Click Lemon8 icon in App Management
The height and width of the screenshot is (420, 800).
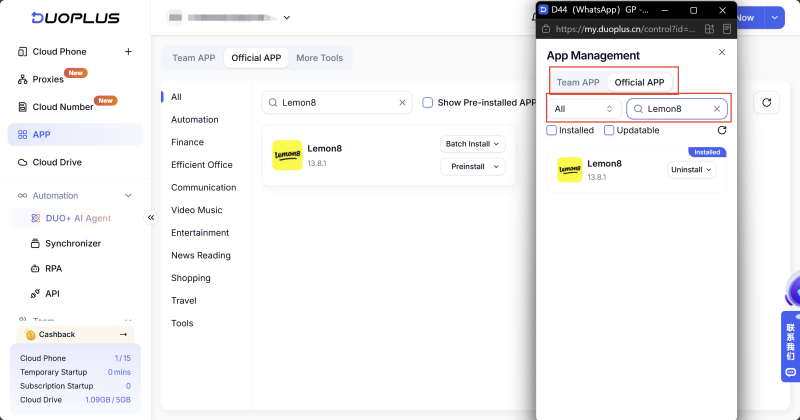tap(569, 169)
